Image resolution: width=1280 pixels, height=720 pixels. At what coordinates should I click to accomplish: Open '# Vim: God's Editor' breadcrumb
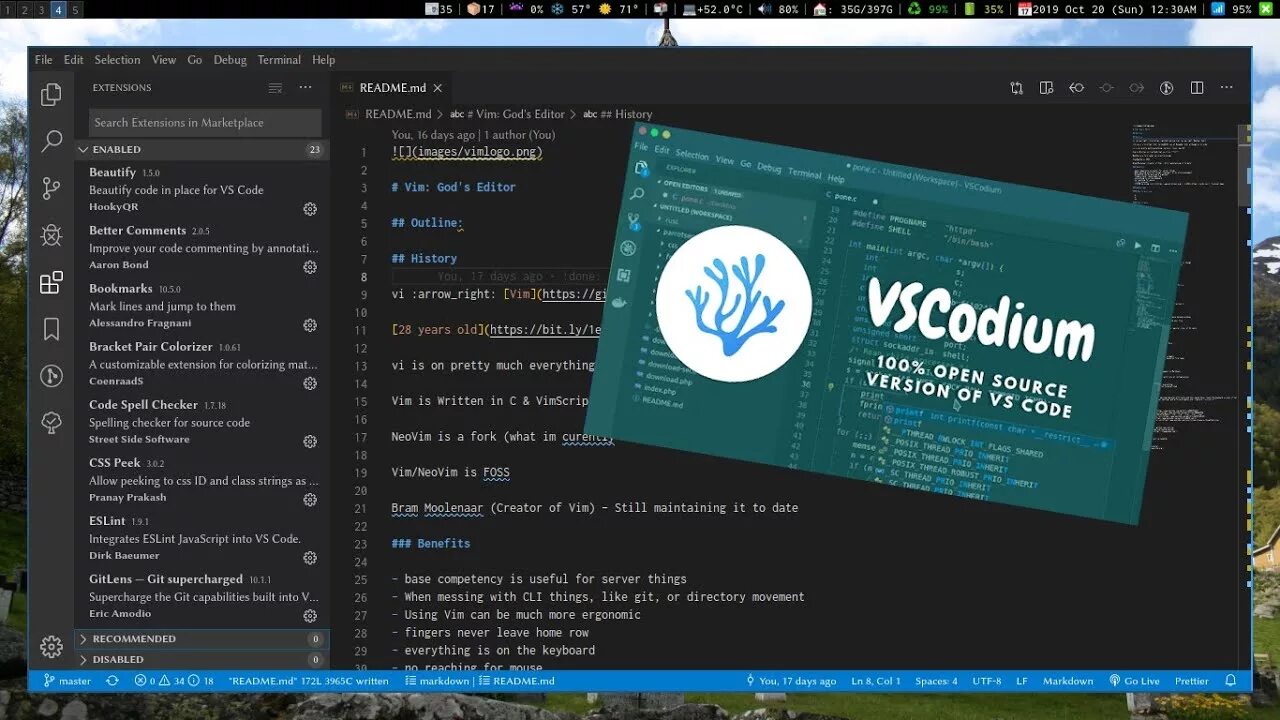point(506,114)
